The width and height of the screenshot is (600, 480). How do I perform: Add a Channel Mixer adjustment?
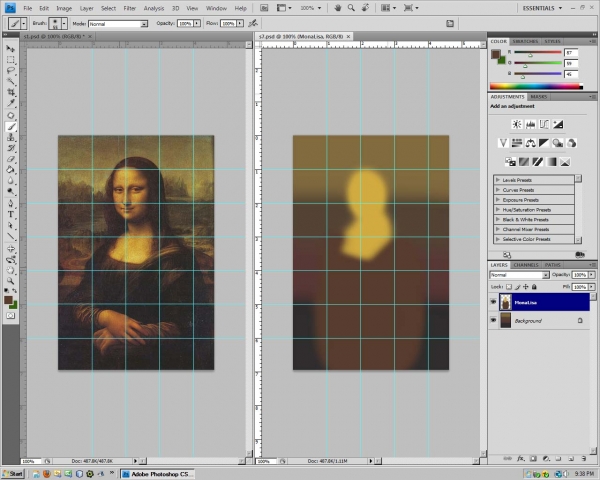click(571, 143)
